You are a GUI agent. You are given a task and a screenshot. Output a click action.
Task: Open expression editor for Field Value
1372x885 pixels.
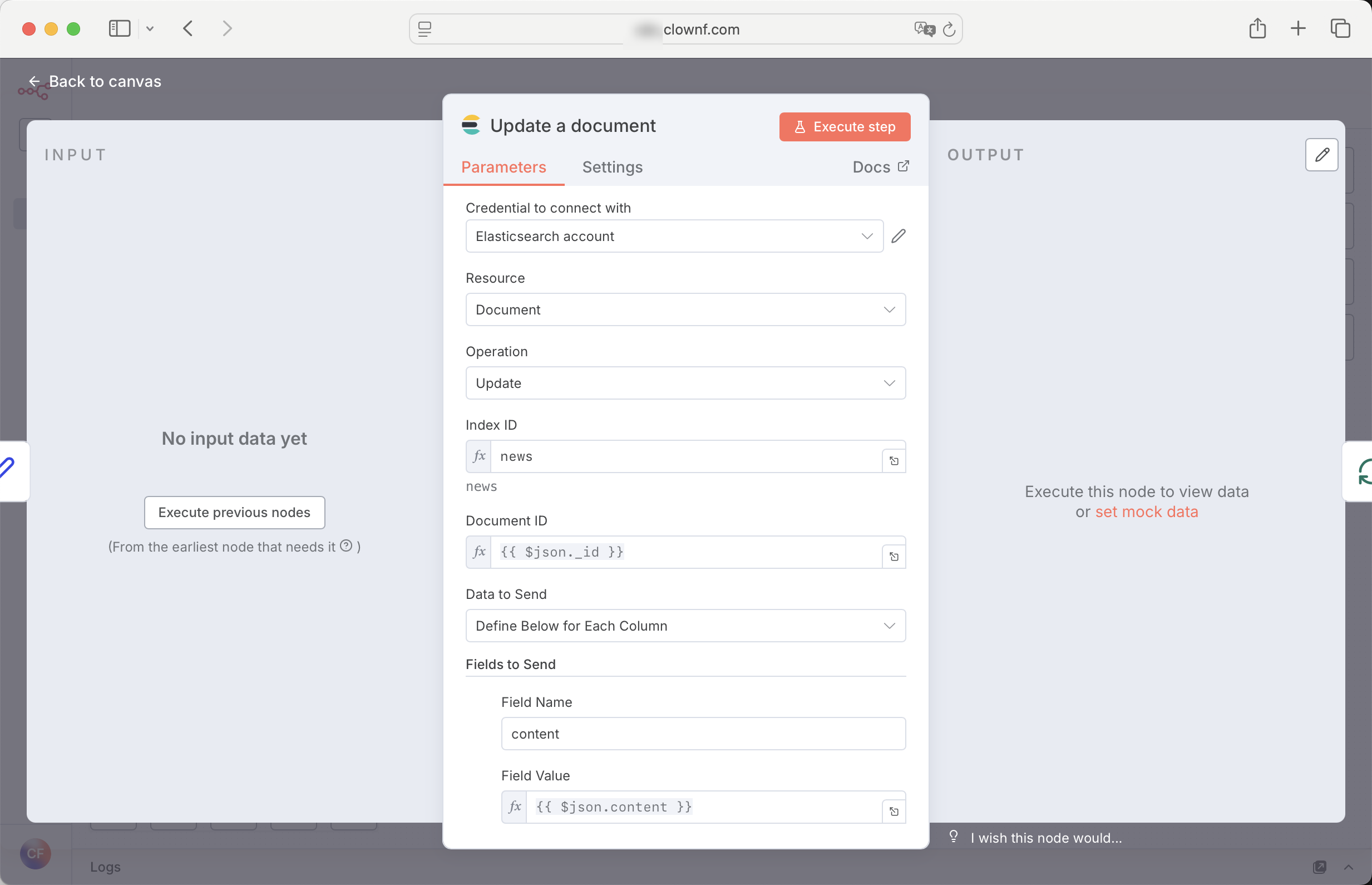pyautogui.click(x=894, y=812)
